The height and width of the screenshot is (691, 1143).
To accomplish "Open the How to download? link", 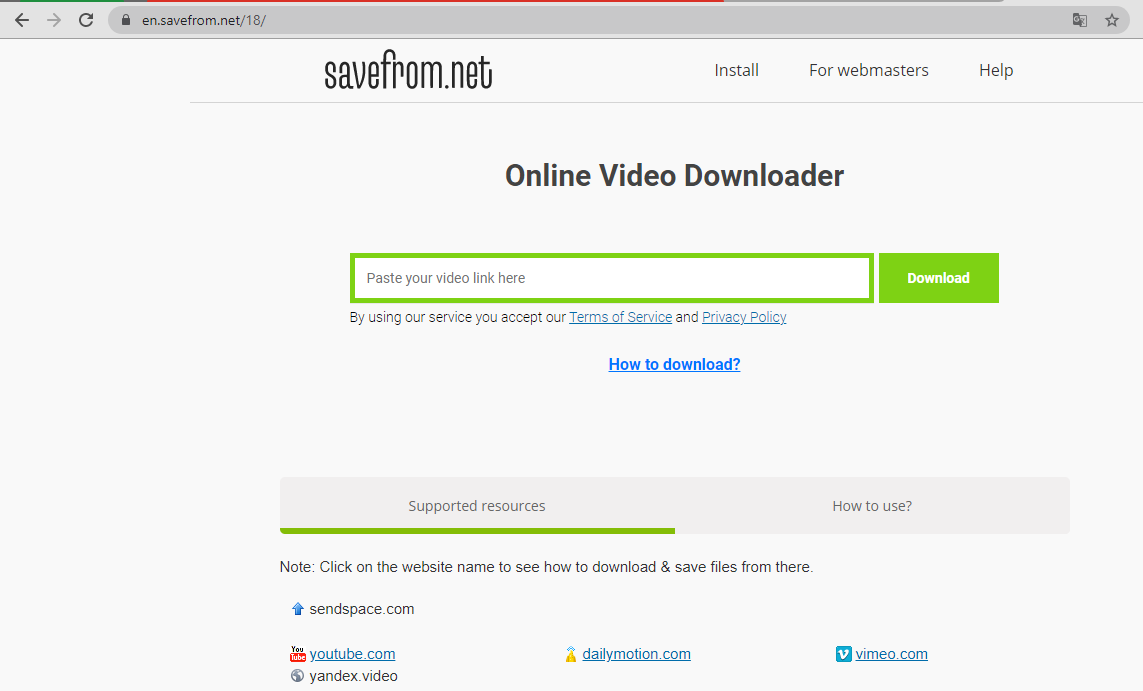I will (674, 364).
